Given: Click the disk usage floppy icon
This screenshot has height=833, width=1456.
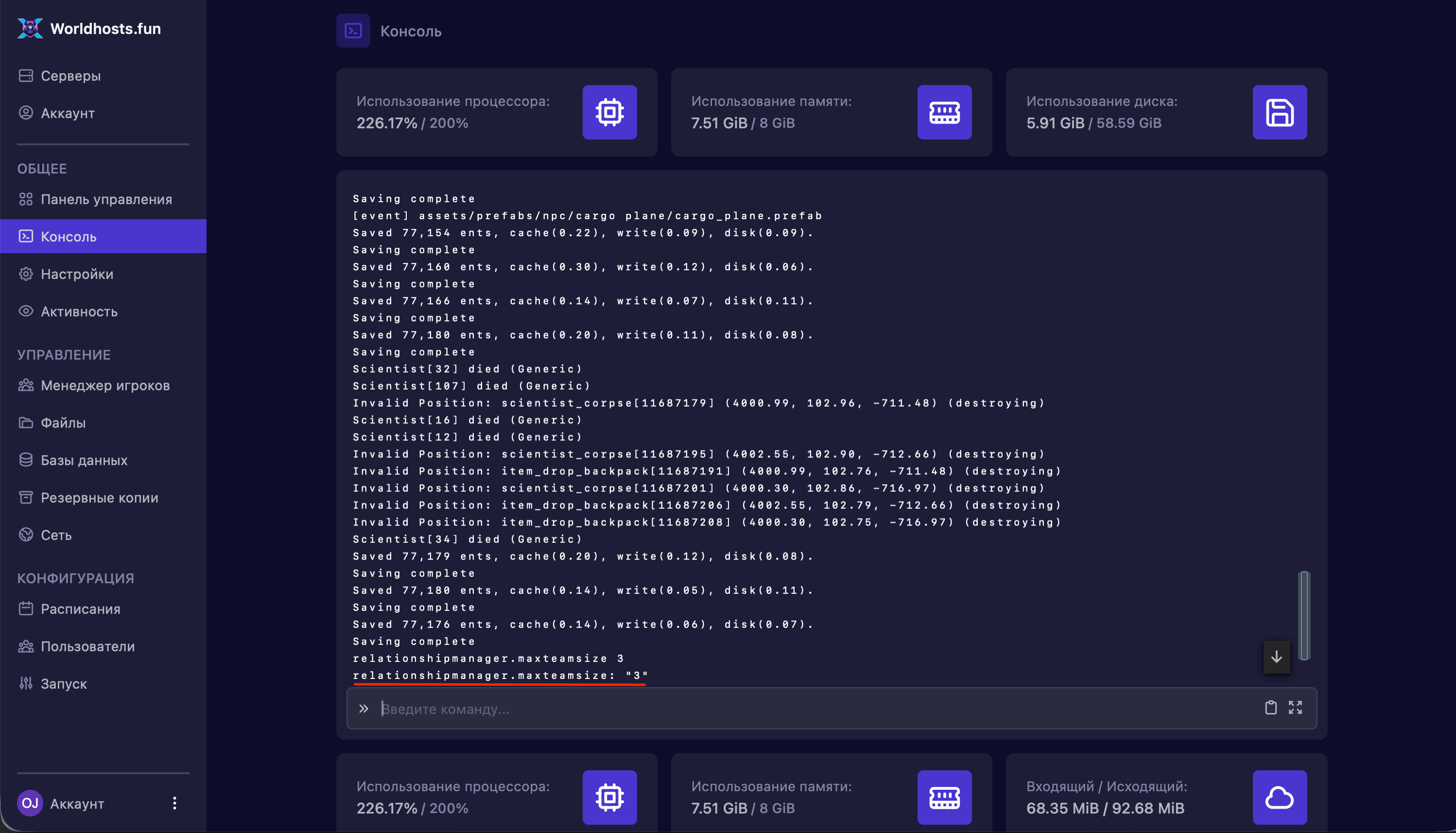Looking at the screenshot, I should tap(1279, 112).
